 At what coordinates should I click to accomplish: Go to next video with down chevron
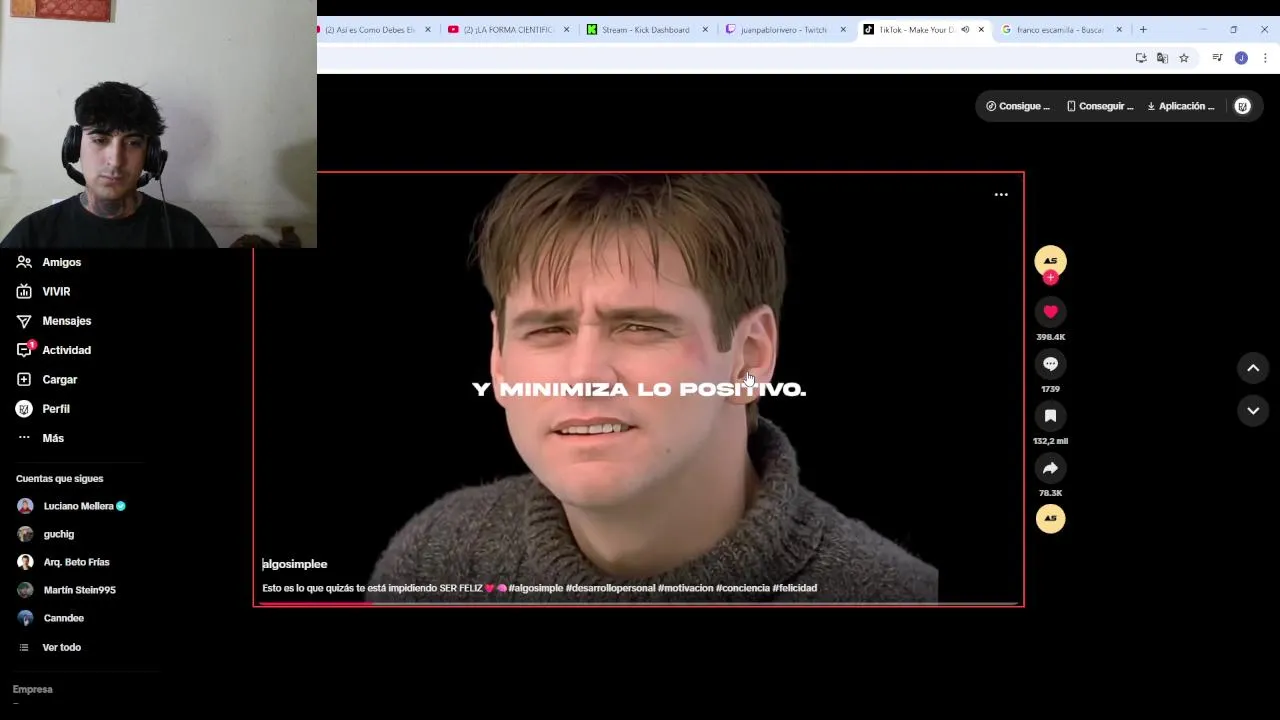tap(1253, 411)
